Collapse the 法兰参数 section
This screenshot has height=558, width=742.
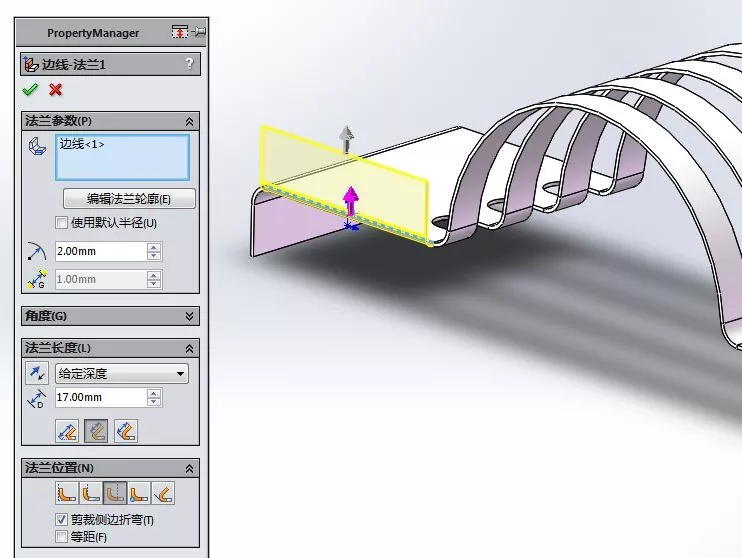(189, 122)
